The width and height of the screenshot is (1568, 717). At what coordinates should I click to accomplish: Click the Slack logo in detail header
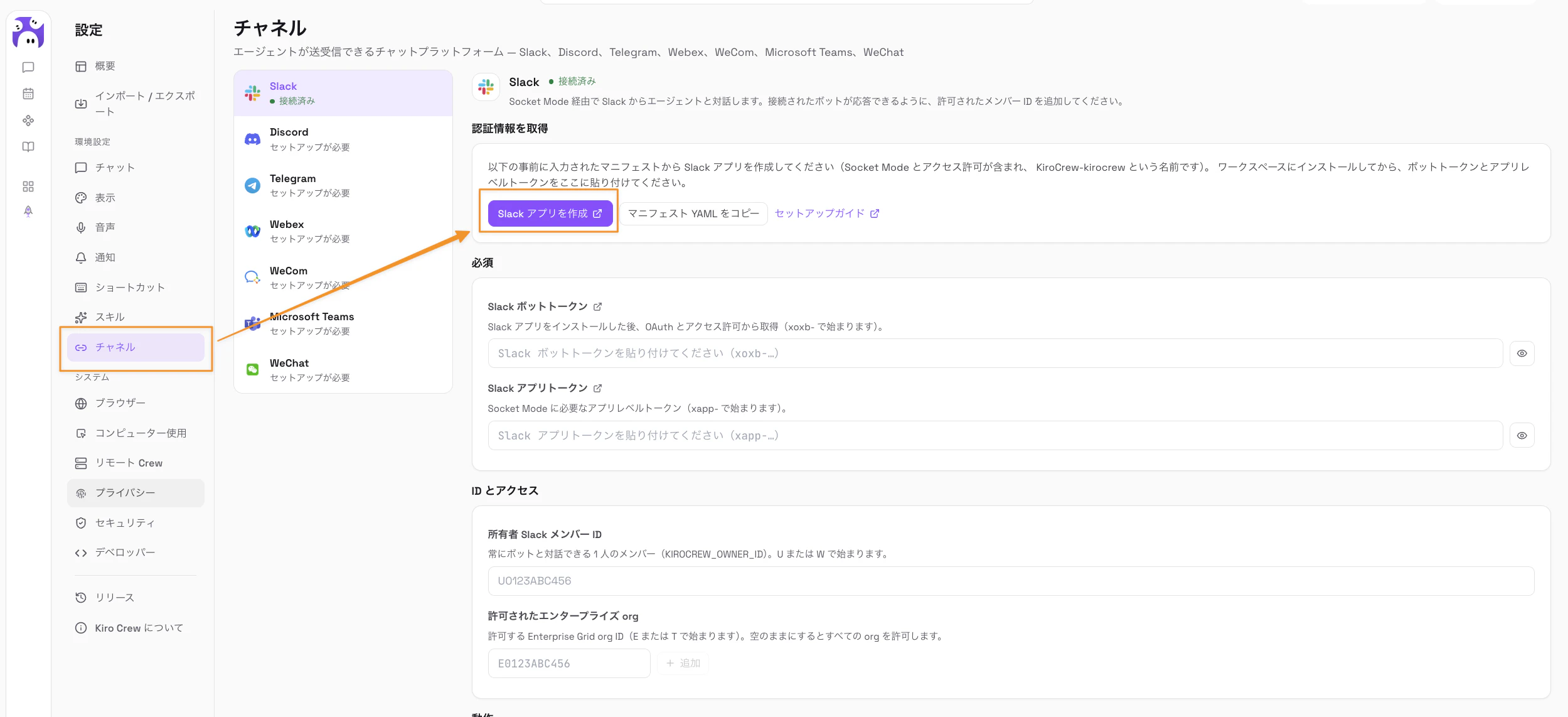pos(486,87)
